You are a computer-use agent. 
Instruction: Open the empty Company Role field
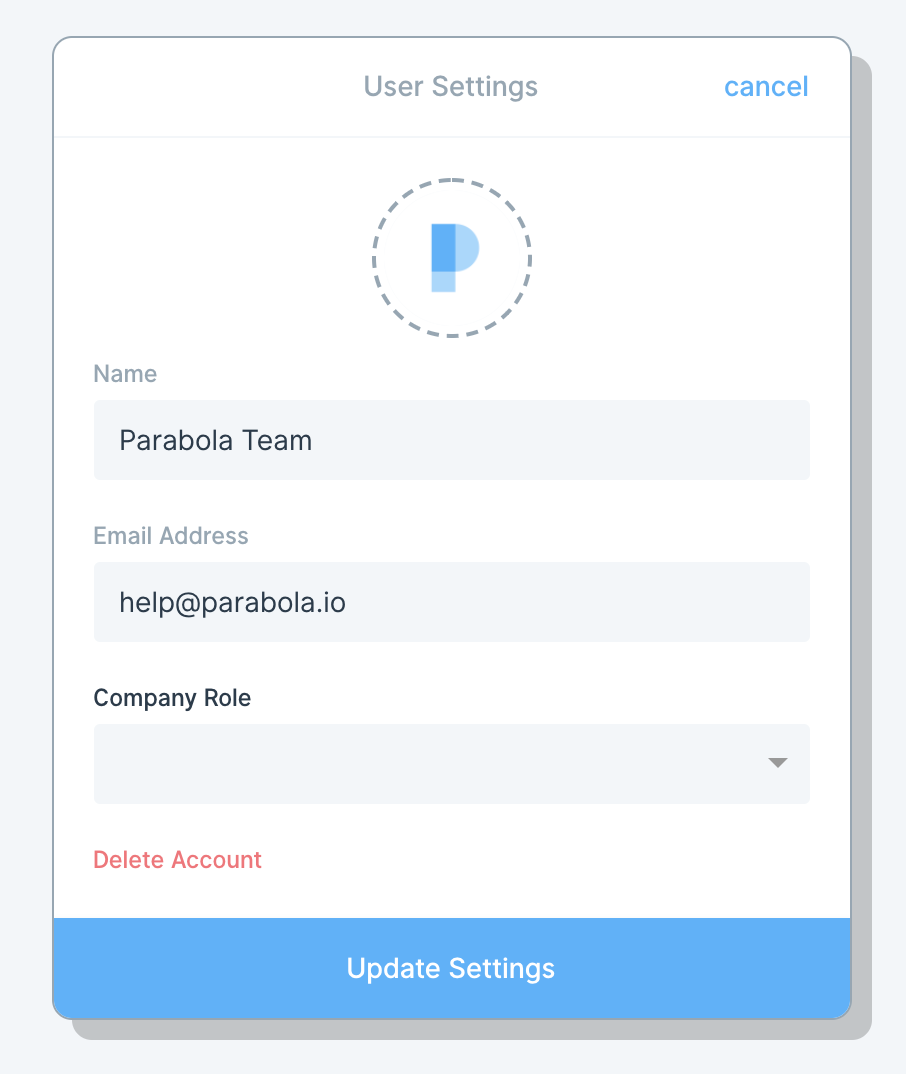click(452, 764)
